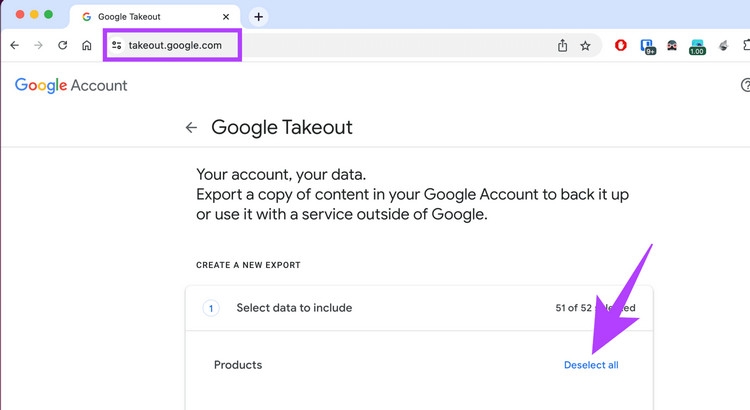750x410 pixels.
Task: Go back using arrow beside Google Takeout heading
Action: click(191, 128)
